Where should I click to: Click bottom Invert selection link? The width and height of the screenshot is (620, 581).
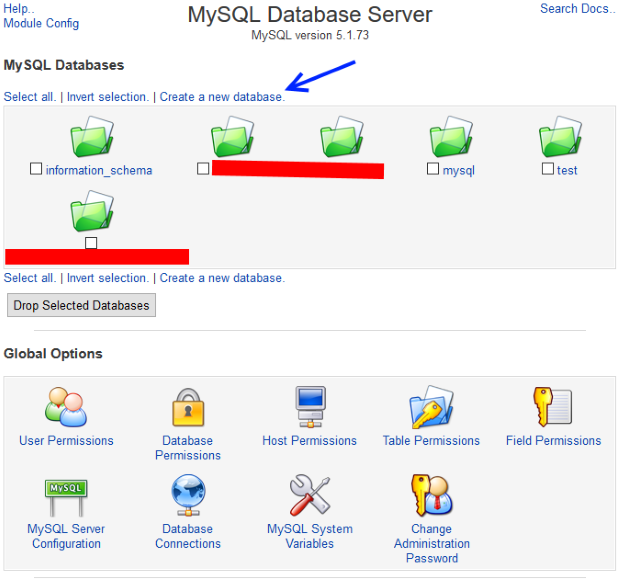point(108,278)
